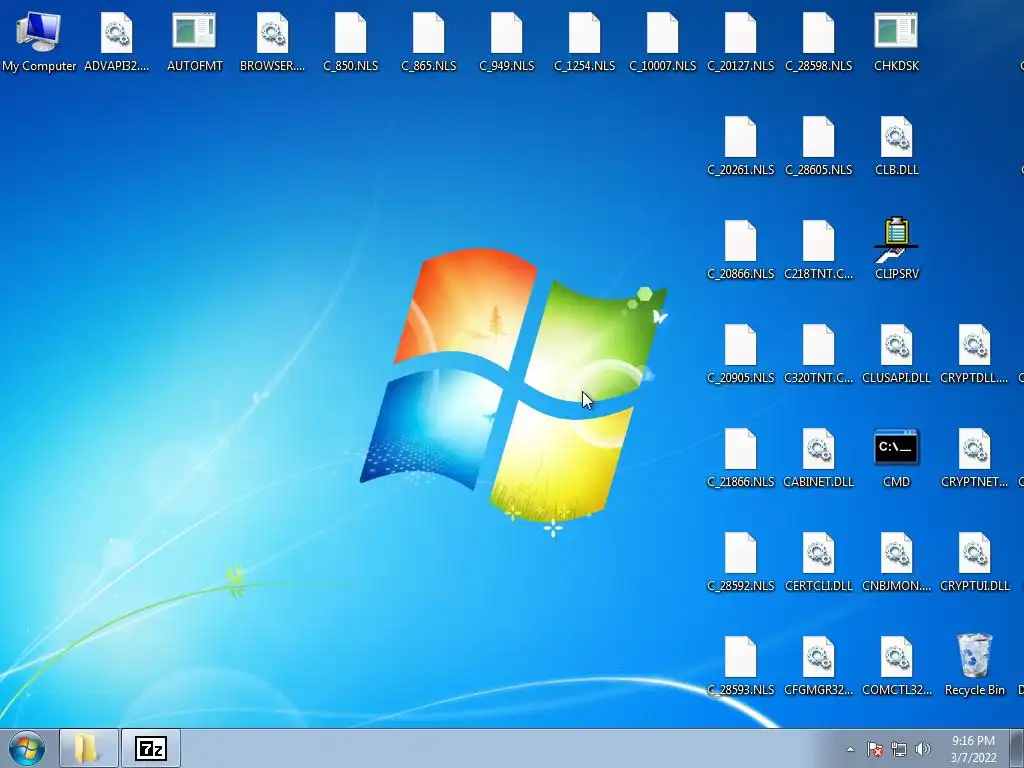The height and width of the screenshot is (768, 1024).
Task: Open the volume speaker icon
Action: [x=922, y=749]
